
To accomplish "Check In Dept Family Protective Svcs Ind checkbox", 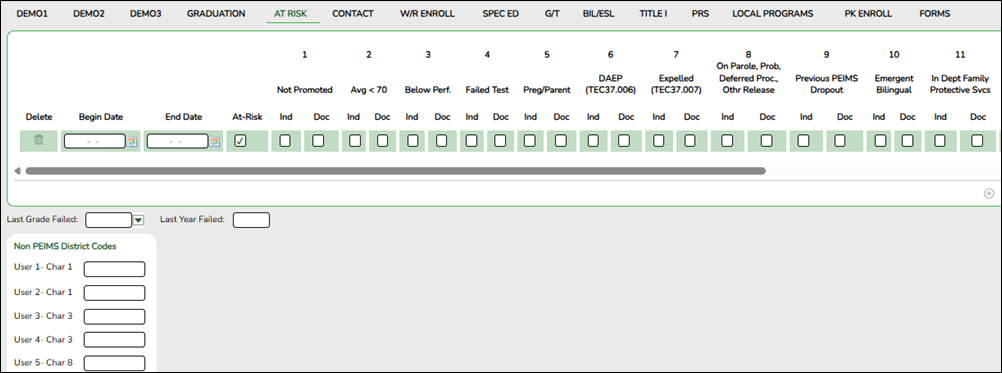I will [x=941, y=141].
